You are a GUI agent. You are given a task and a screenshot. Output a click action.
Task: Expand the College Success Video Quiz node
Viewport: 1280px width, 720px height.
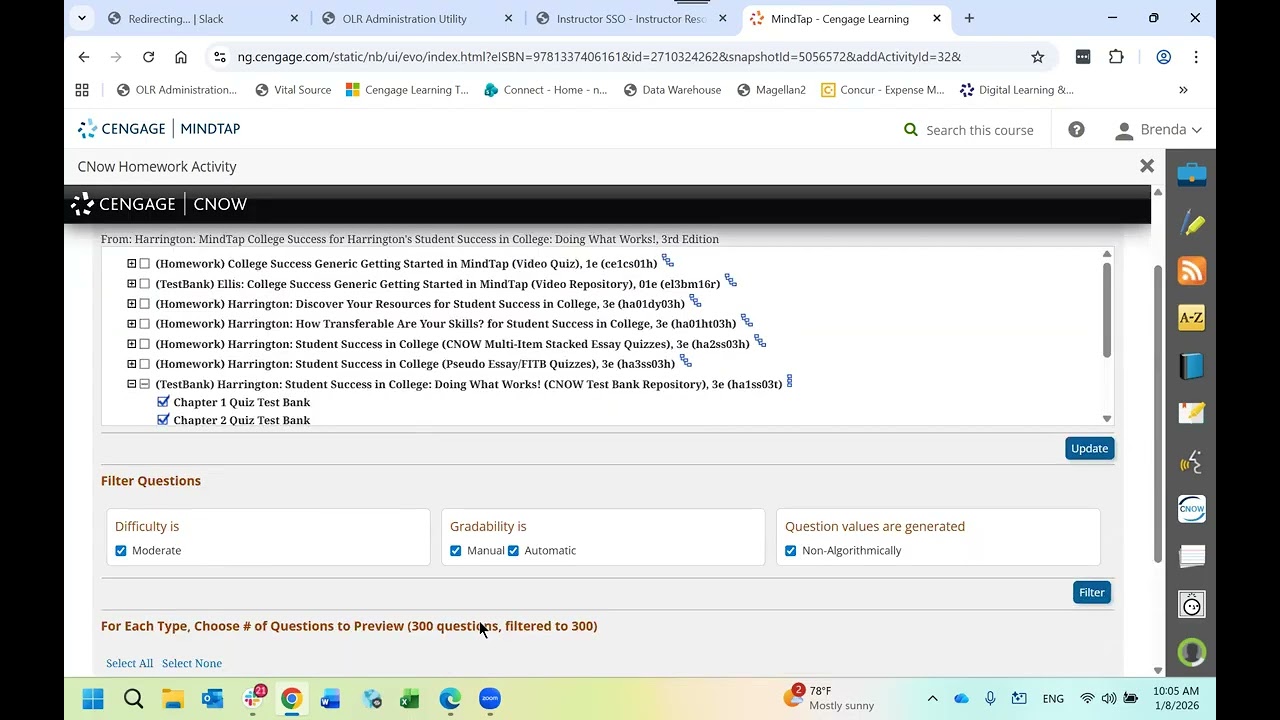pyautogui.click(x=131, y=264)
